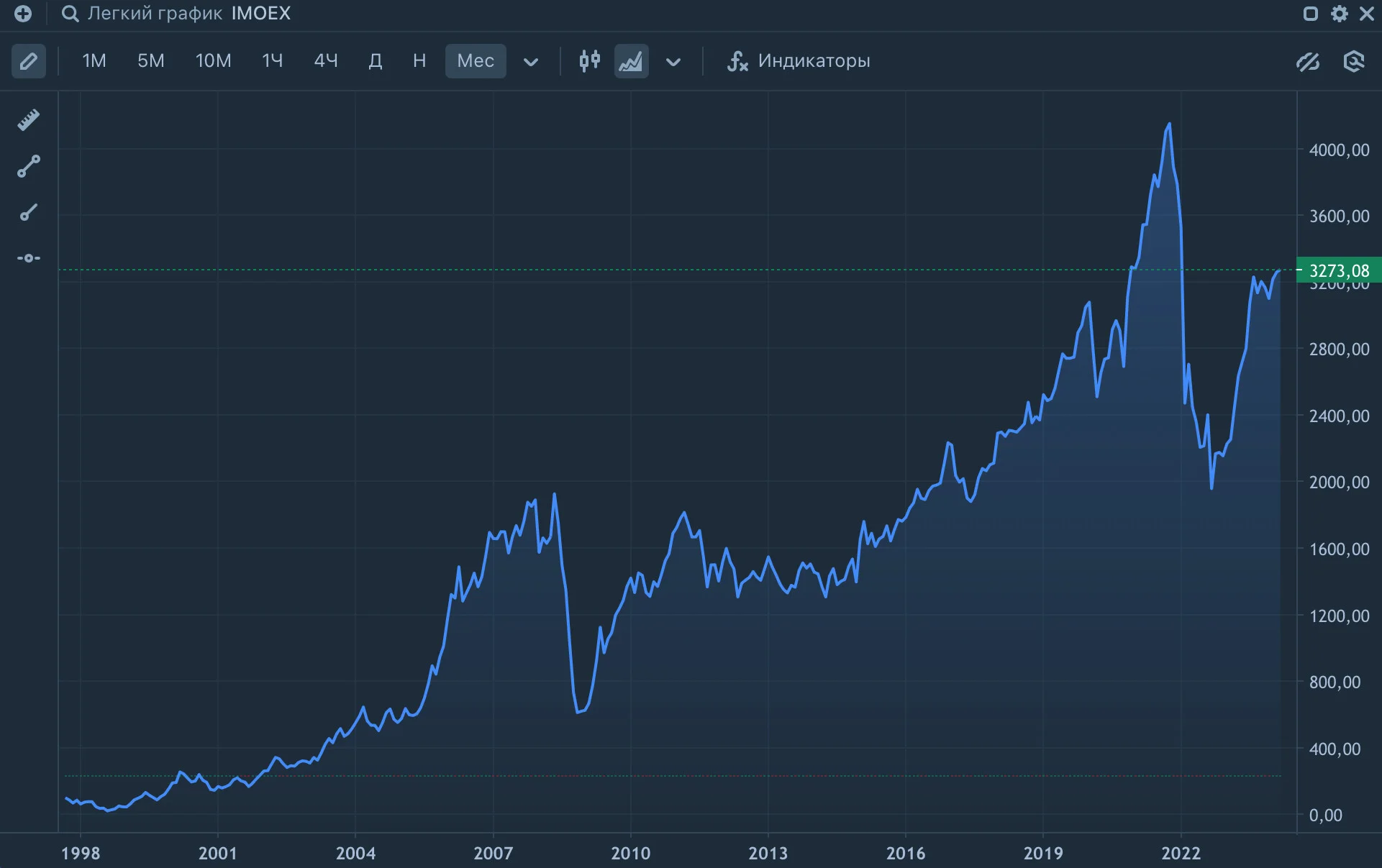The width and height of the screenshot is (1382, 868).
Task: Open chart settings gear icon
Action: point(1339,14)
